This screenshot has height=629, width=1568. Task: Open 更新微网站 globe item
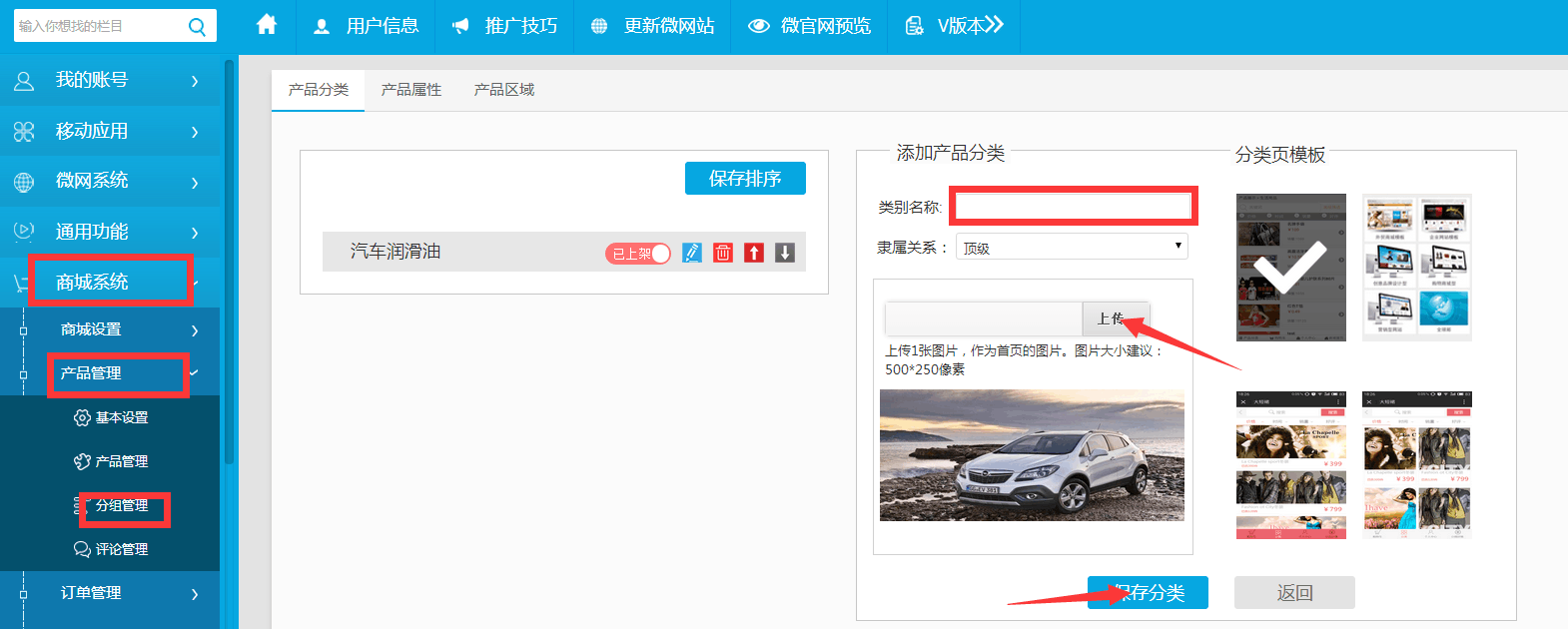pyautogui.click(x=653, y=26)
